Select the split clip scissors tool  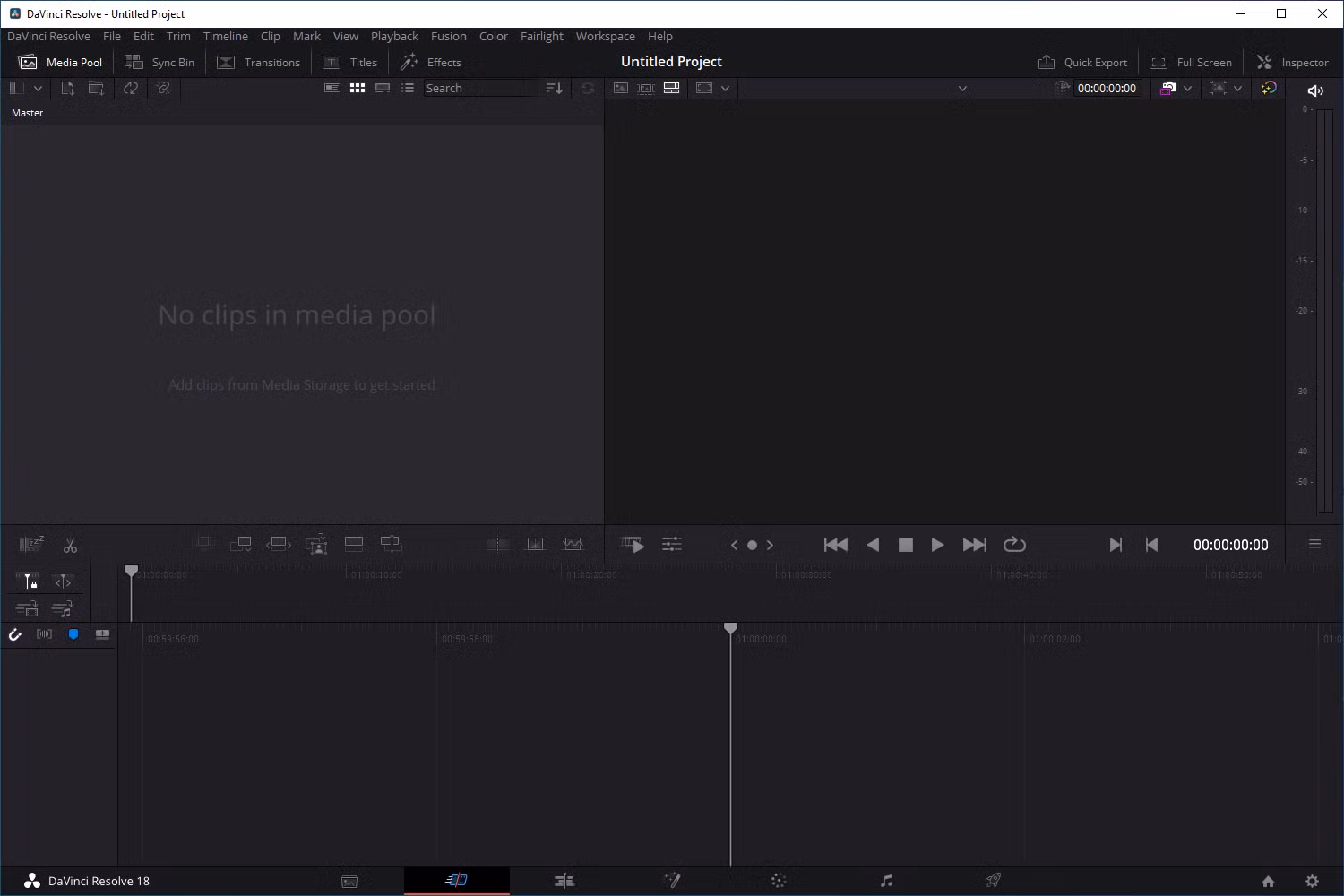point(70,545)
